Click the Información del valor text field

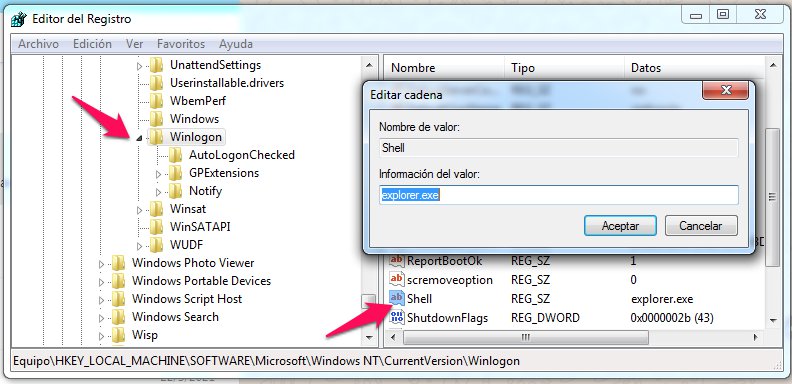click(559, 195)
